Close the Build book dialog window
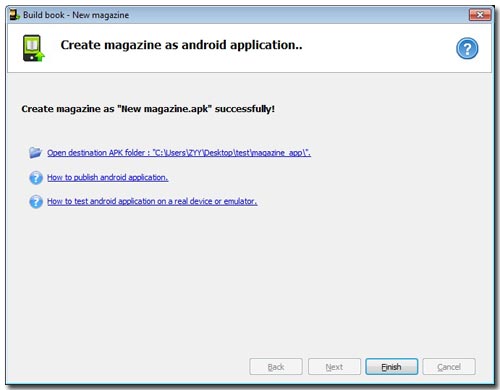 480,15
